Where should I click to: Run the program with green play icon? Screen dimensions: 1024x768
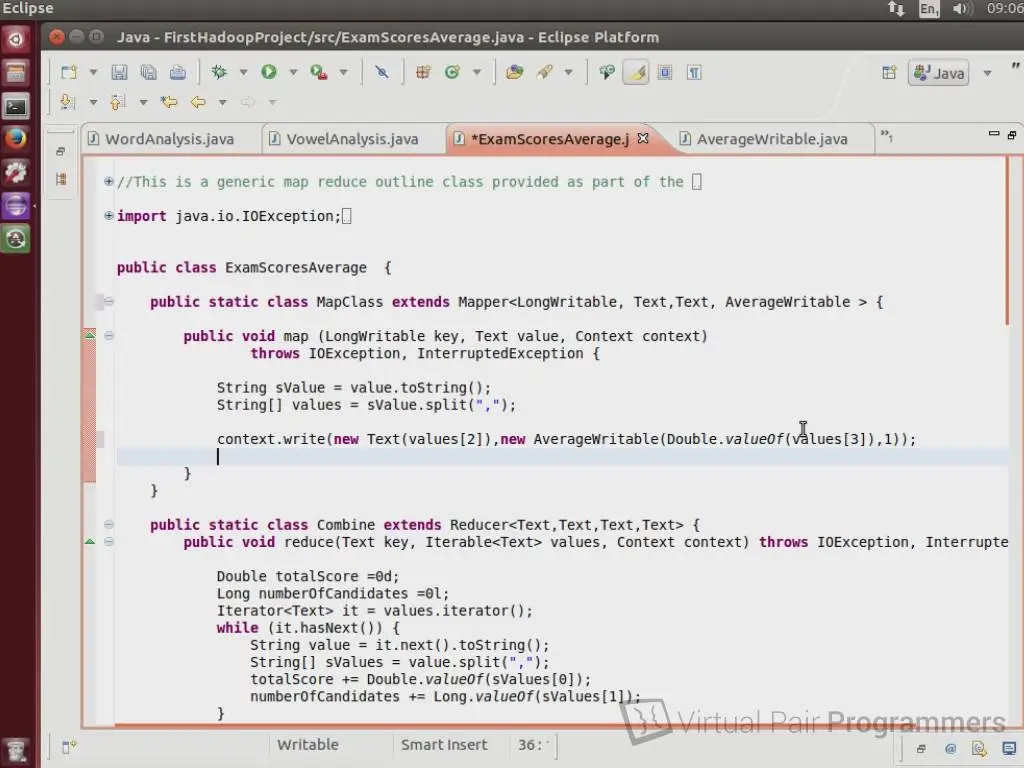tap(268, 72)
